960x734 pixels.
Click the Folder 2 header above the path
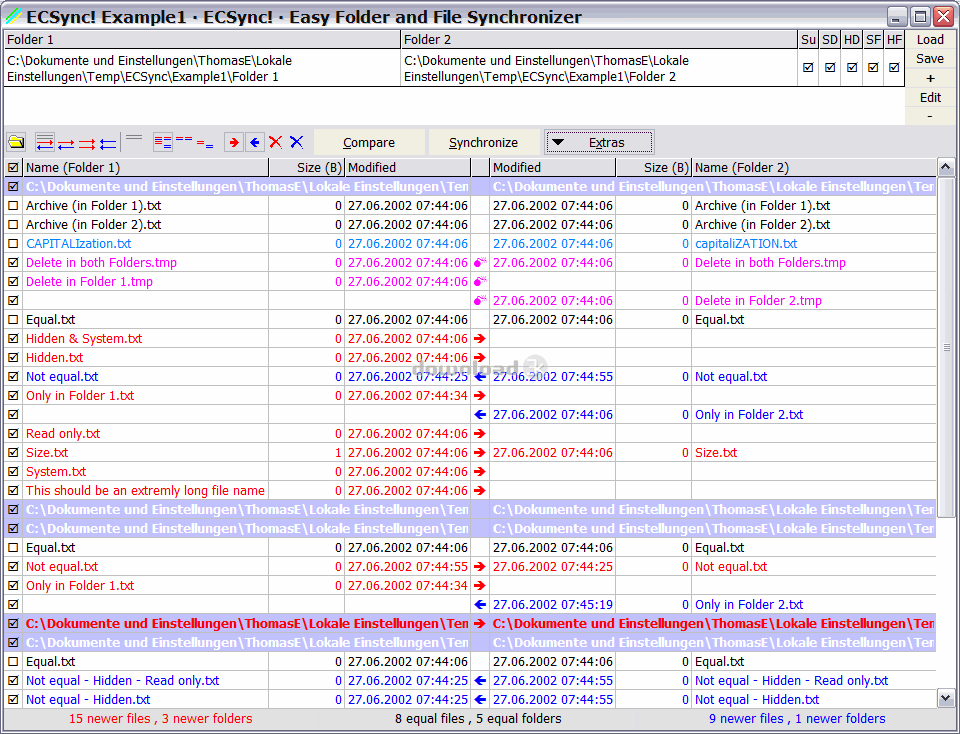[x=599, y=40]
